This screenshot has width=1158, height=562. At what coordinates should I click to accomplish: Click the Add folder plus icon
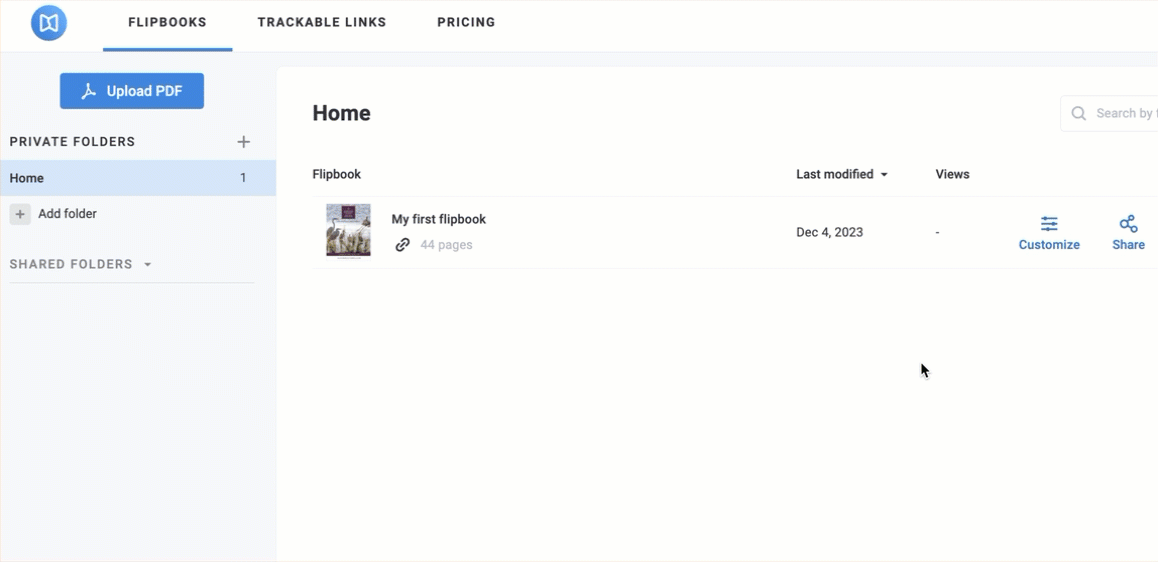20,214
